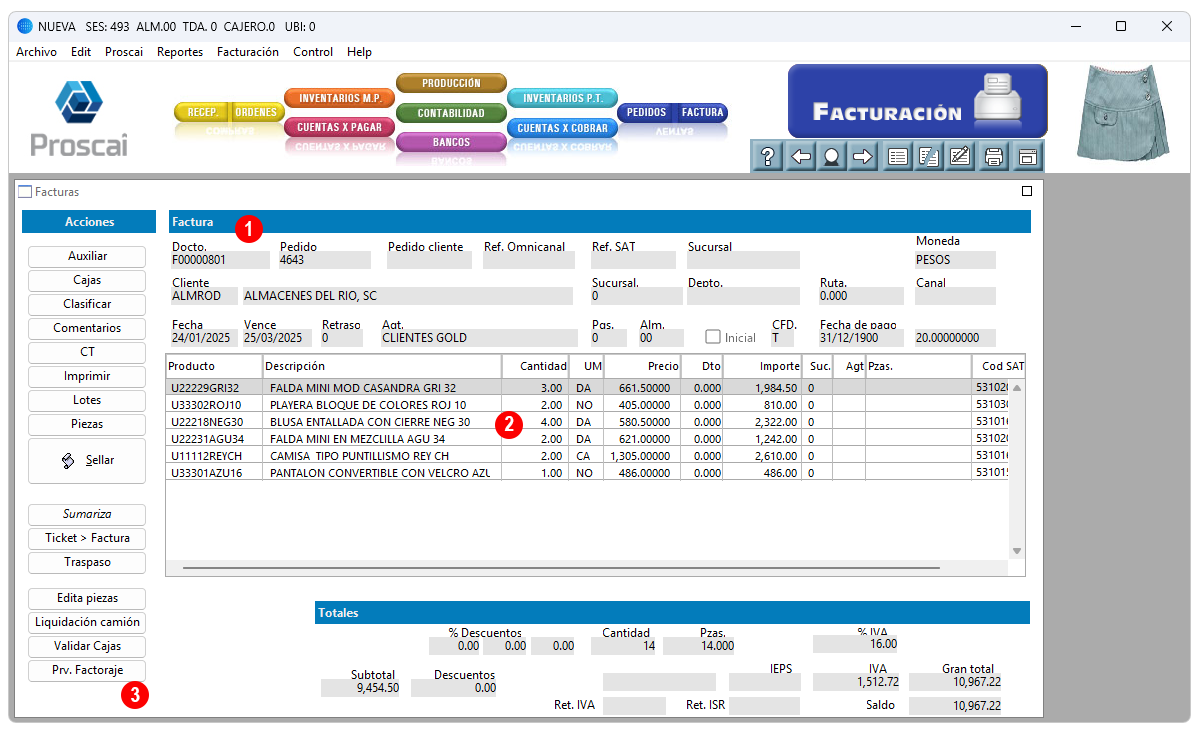The height and width of the screenshot is (734, 1200).
Task: Click the Traspaso button
Action: click(x=88, y=562)
